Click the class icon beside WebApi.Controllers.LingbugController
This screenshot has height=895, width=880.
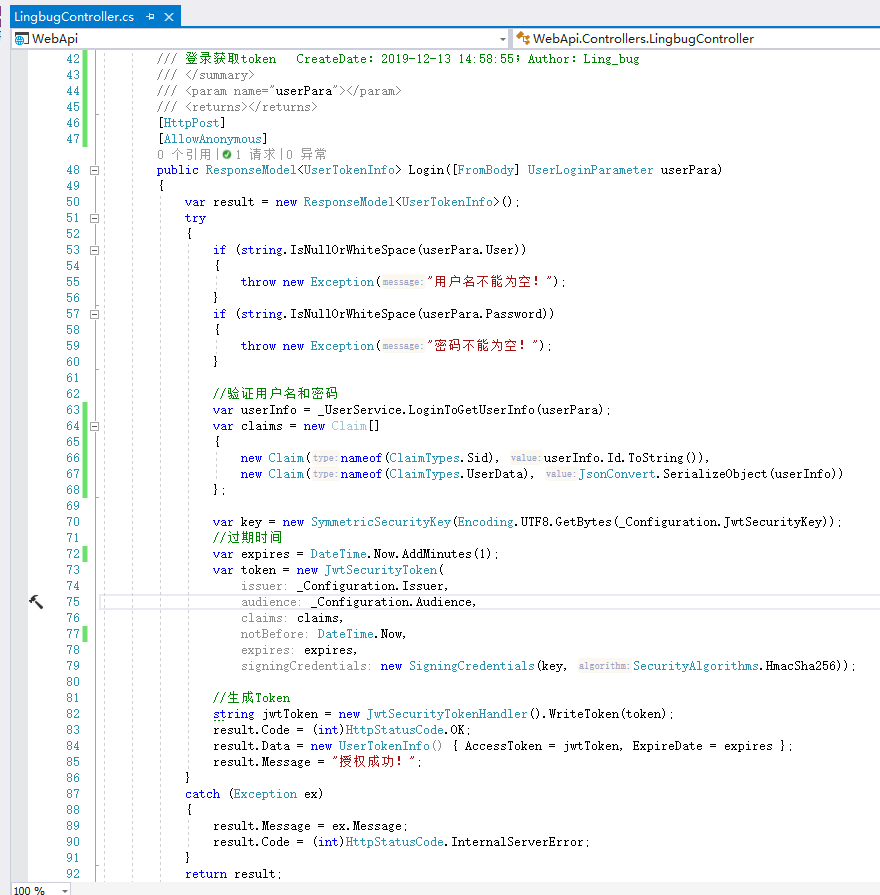point(523,38)
